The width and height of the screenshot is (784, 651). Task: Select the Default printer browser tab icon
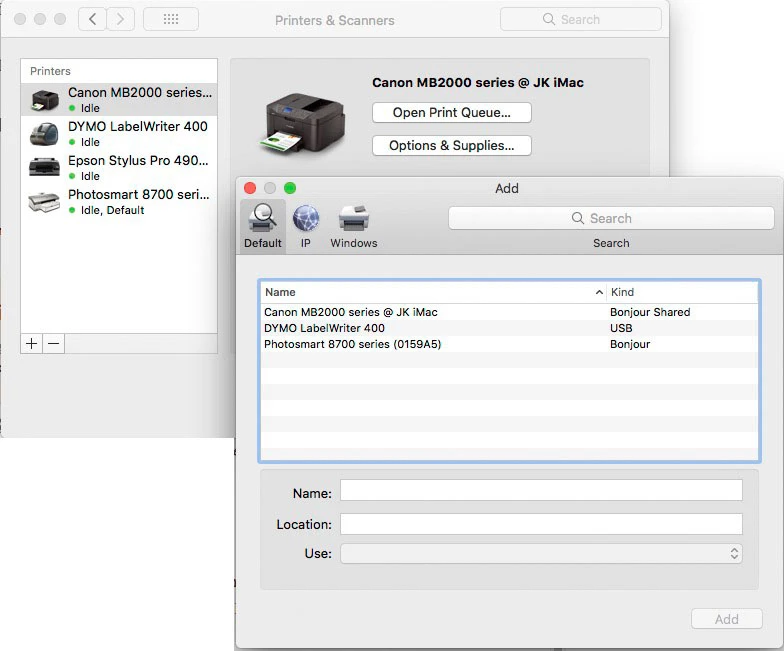[x=262, y=218]
